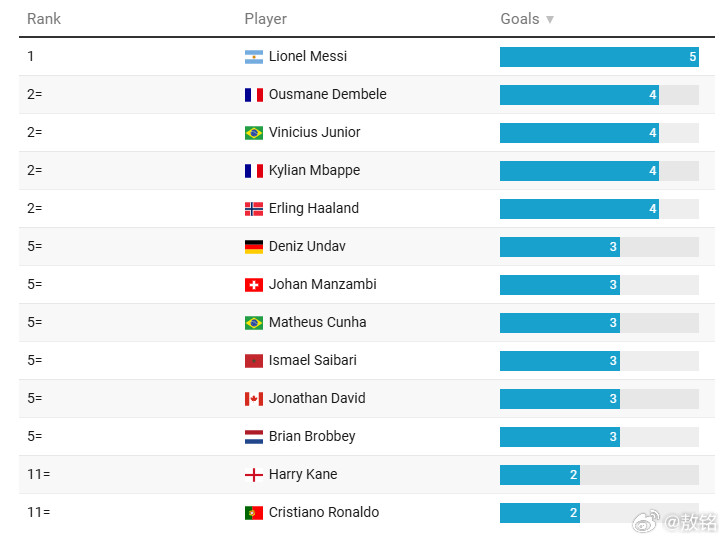Click the Weibo logo watermark
The image size is (726, 541).
pos(646,522)
